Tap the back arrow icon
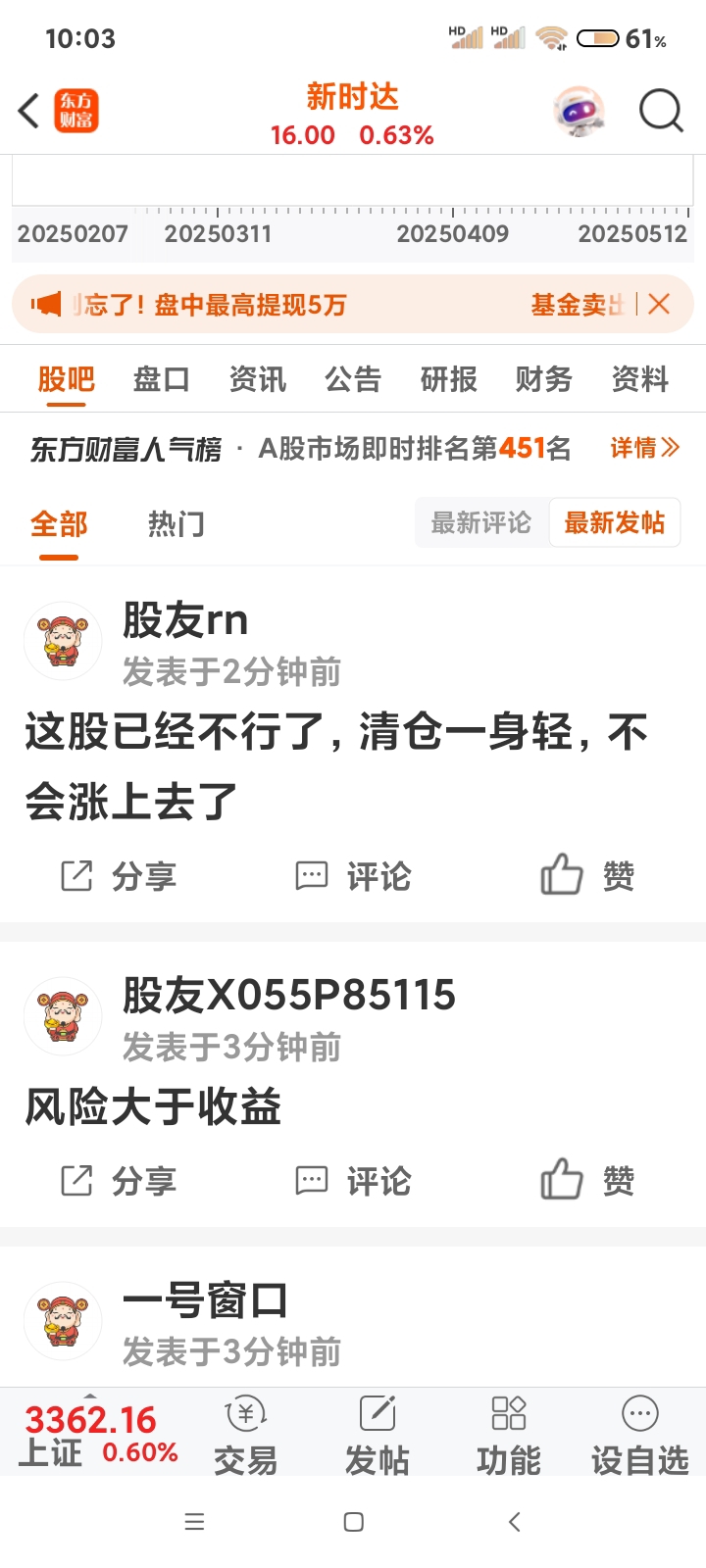The image size is (706, 1568). click(28, 111)
